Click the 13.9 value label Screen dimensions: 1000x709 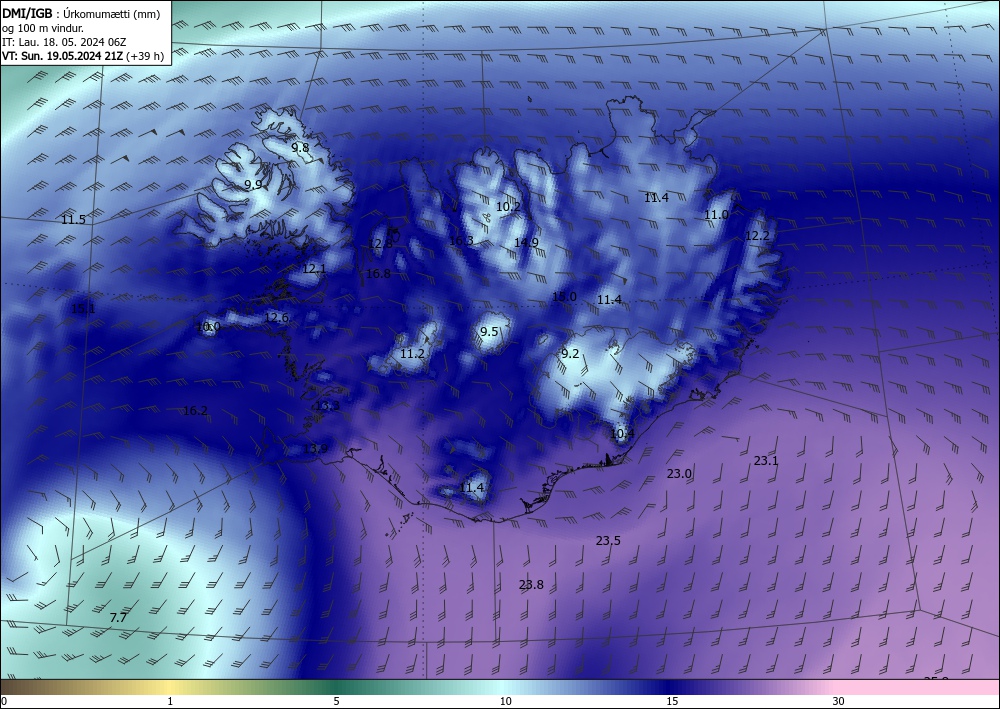point(315,448)
